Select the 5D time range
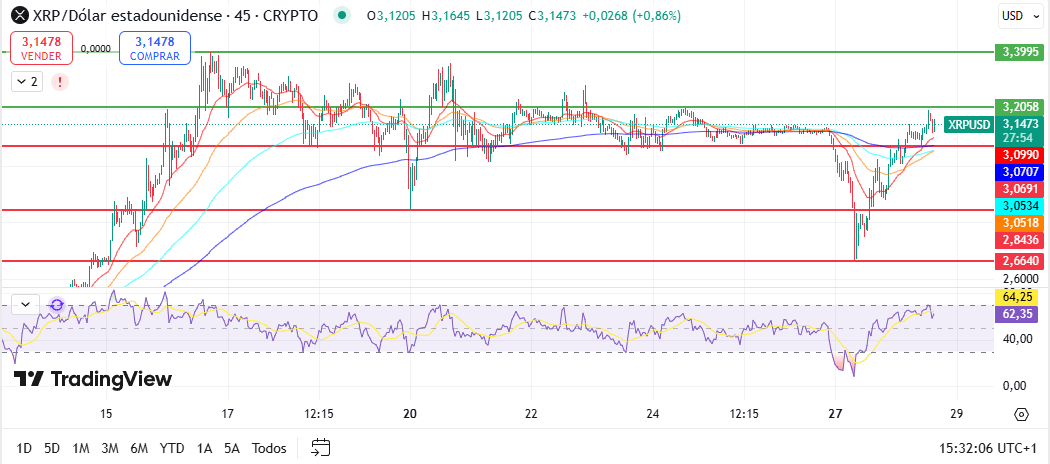Viewport: 1050px width, 464px height. [52, 448]
